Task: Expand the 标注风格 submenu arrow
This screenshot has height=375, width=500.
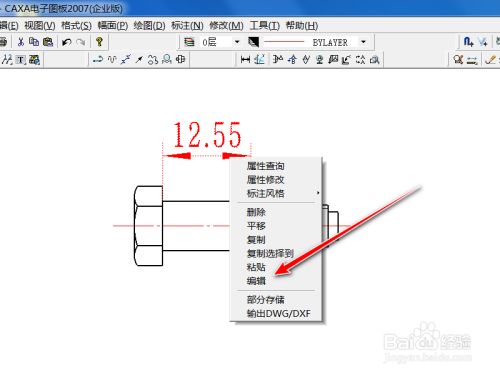Action: tap(318, 193)
